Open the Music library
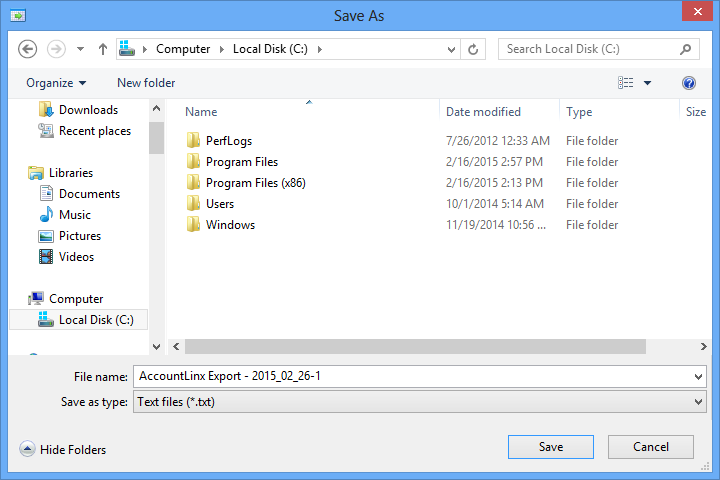 point(75,215)
